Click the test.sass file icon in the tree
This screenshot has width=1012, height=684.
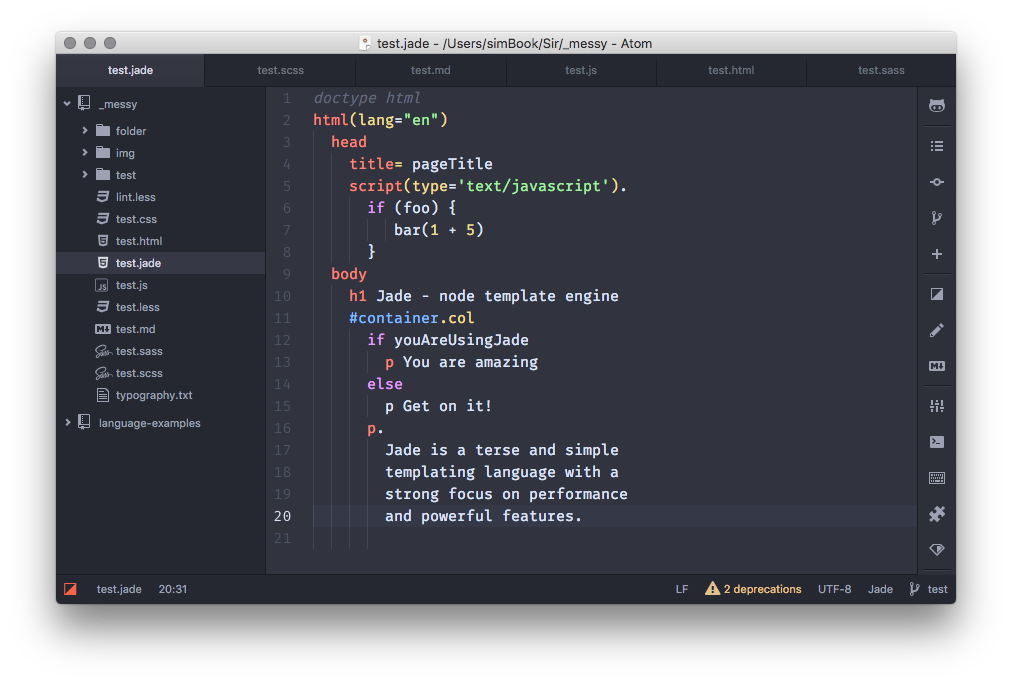(x=103, y=351)
